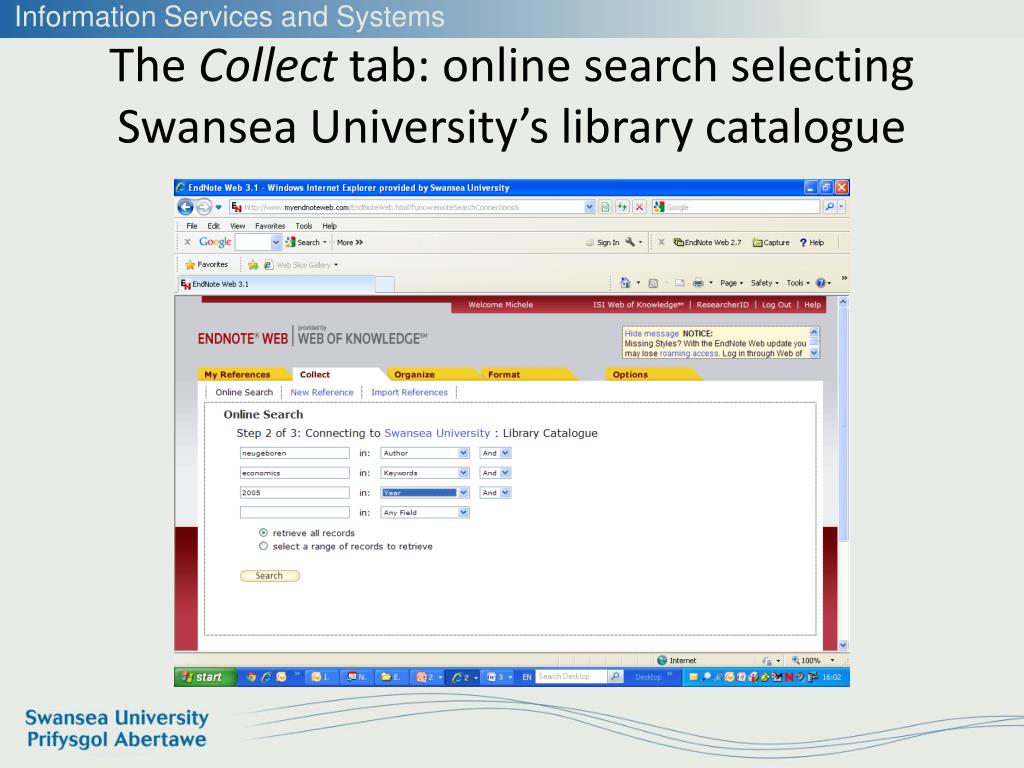
Task: Click the compatibility view icon by address bar
Action: (605, 207)
